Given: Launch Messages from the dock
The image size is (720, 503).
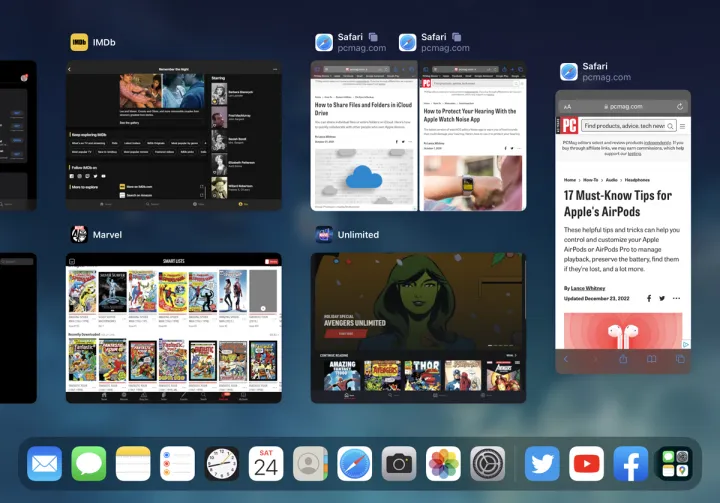Looking at the screenshot, I should pyautogui.click(x=89, y=464).
